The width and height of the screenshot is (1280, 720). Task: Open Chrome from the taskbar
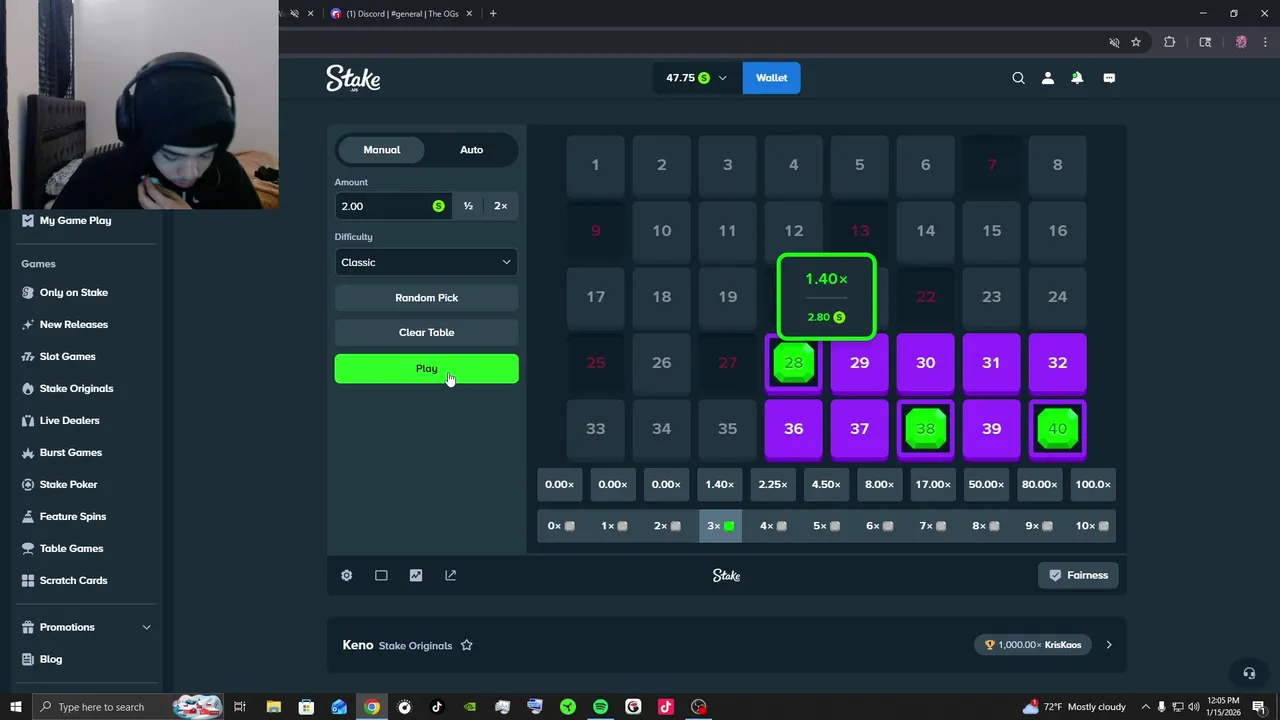[x=372, y=707]
